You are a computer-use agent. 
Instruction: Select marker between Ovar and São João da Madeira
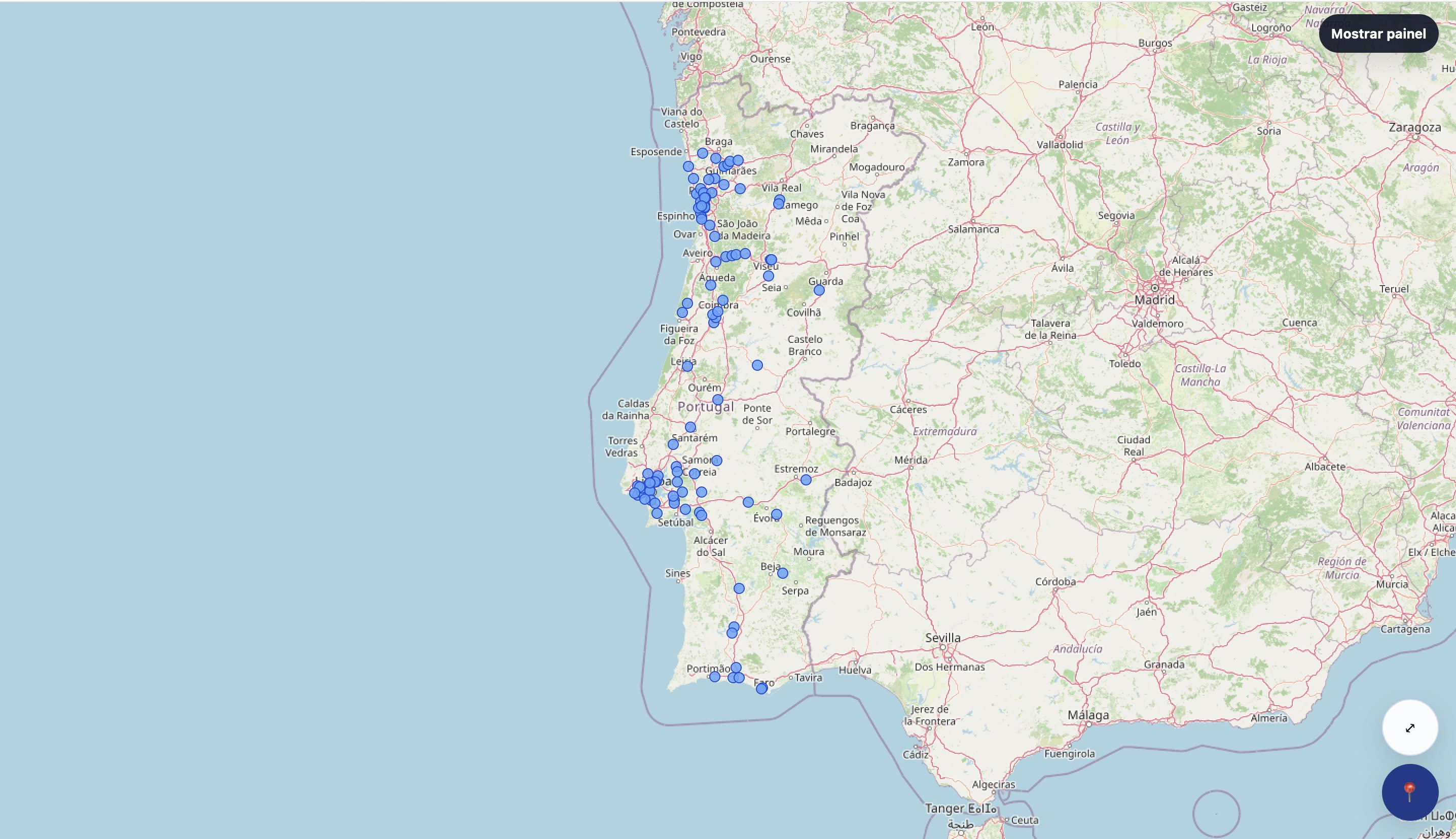point(714,236)
